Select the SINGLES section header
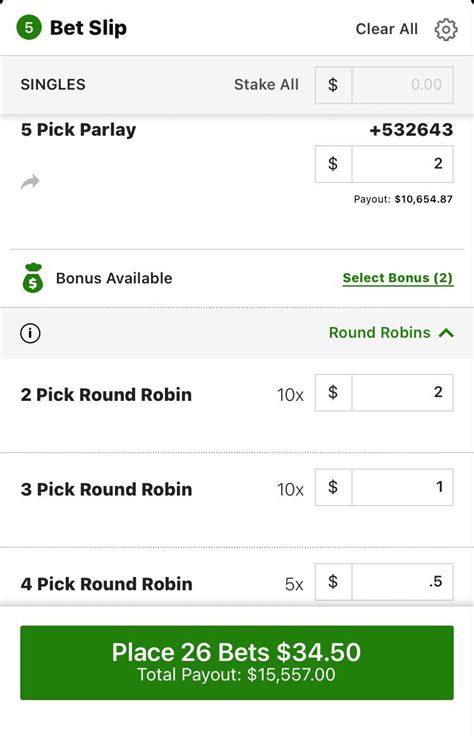The height and width of the screenshot is (743, 474). pos(53,84)
